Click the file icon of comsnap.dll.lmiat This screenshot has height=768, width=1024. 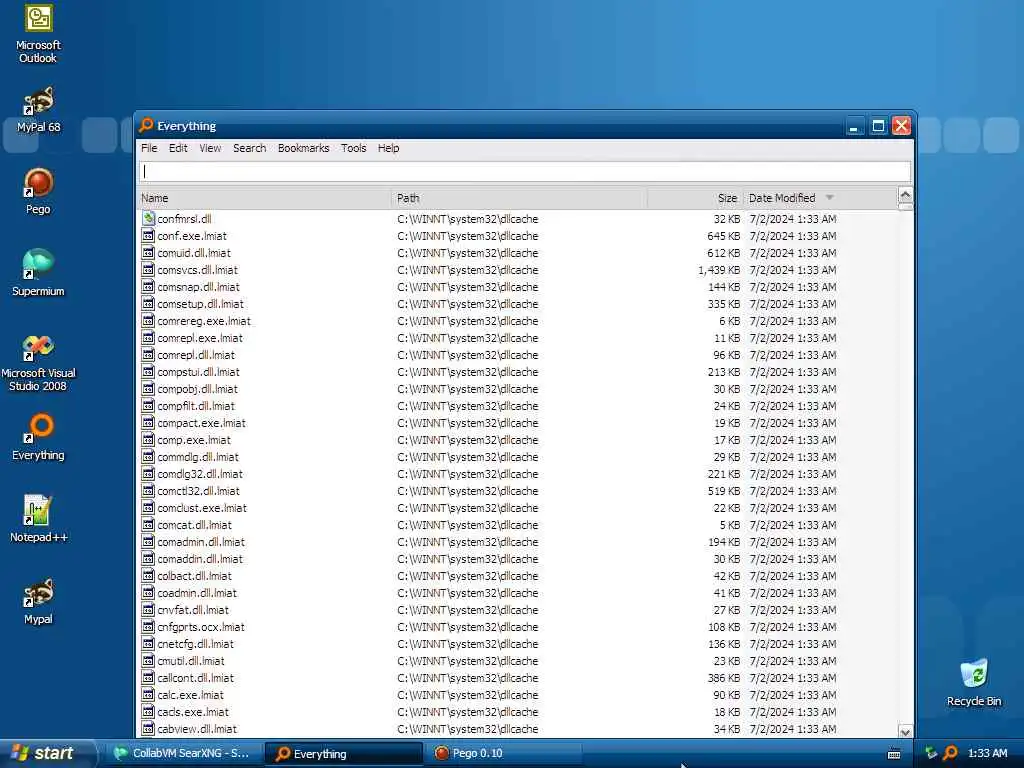[x=148, y=287]
